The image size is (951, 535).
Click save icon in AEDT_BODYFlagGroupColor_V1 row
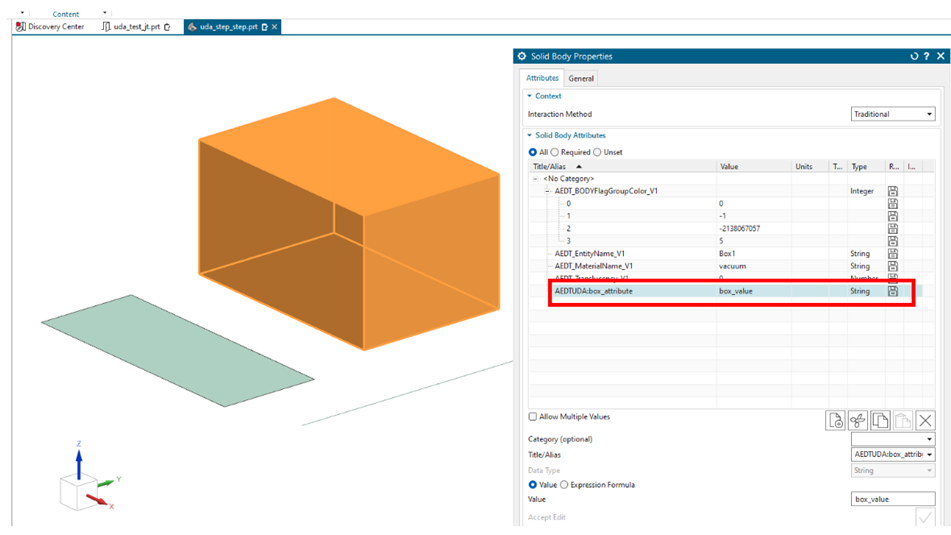coord(893,190)
